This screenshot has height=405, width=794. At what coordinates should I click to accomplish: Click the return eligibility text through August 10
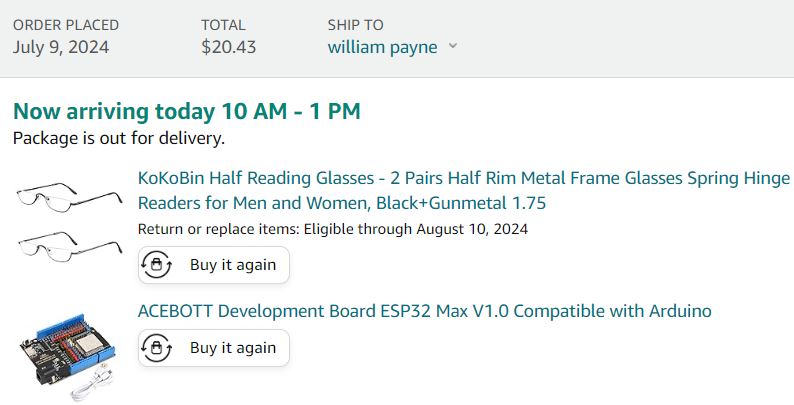pyautogui.click(x=333, y=229)
